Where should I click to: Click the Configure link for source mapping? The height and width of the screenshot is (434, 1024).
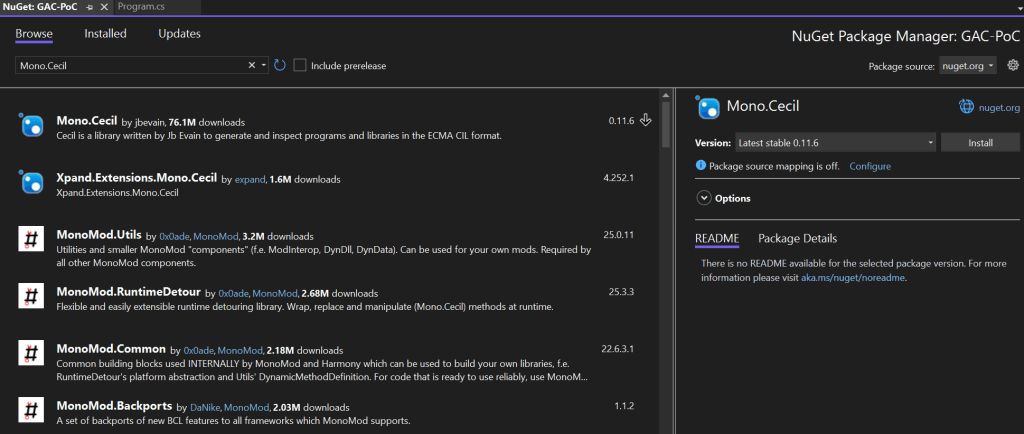(x=869, y=166)
